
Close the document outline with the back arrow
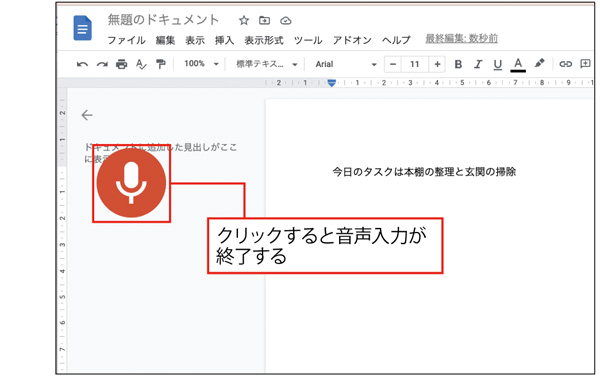point(87,115)
